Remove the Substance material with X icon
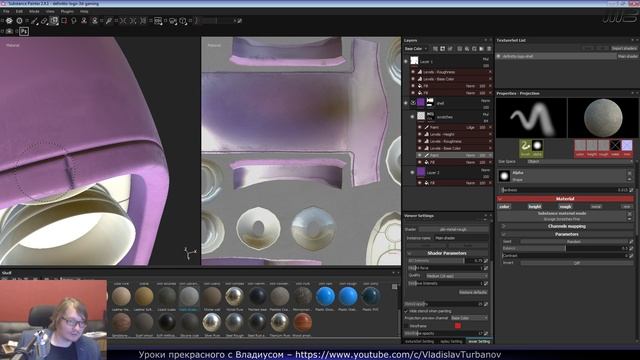 point(629,213)
